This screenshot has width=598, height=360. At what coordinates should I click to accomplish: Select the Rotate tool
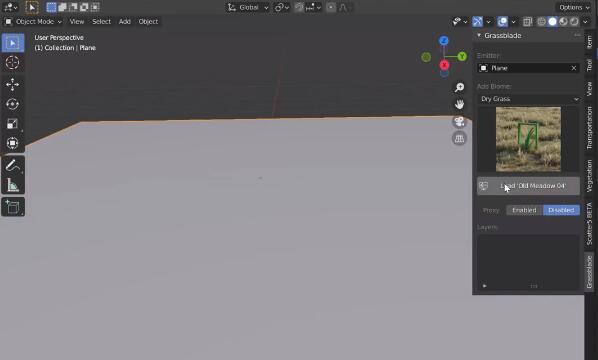(x=13, y=104)
